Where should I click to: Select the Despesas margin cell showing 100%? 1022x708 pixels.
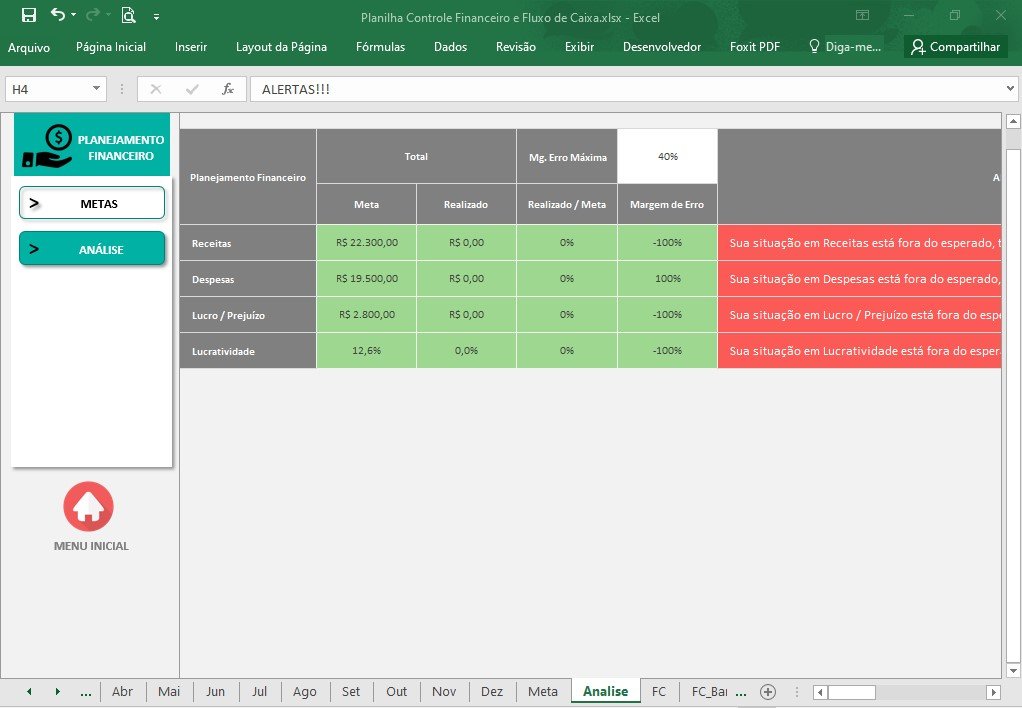coord(667,278)
